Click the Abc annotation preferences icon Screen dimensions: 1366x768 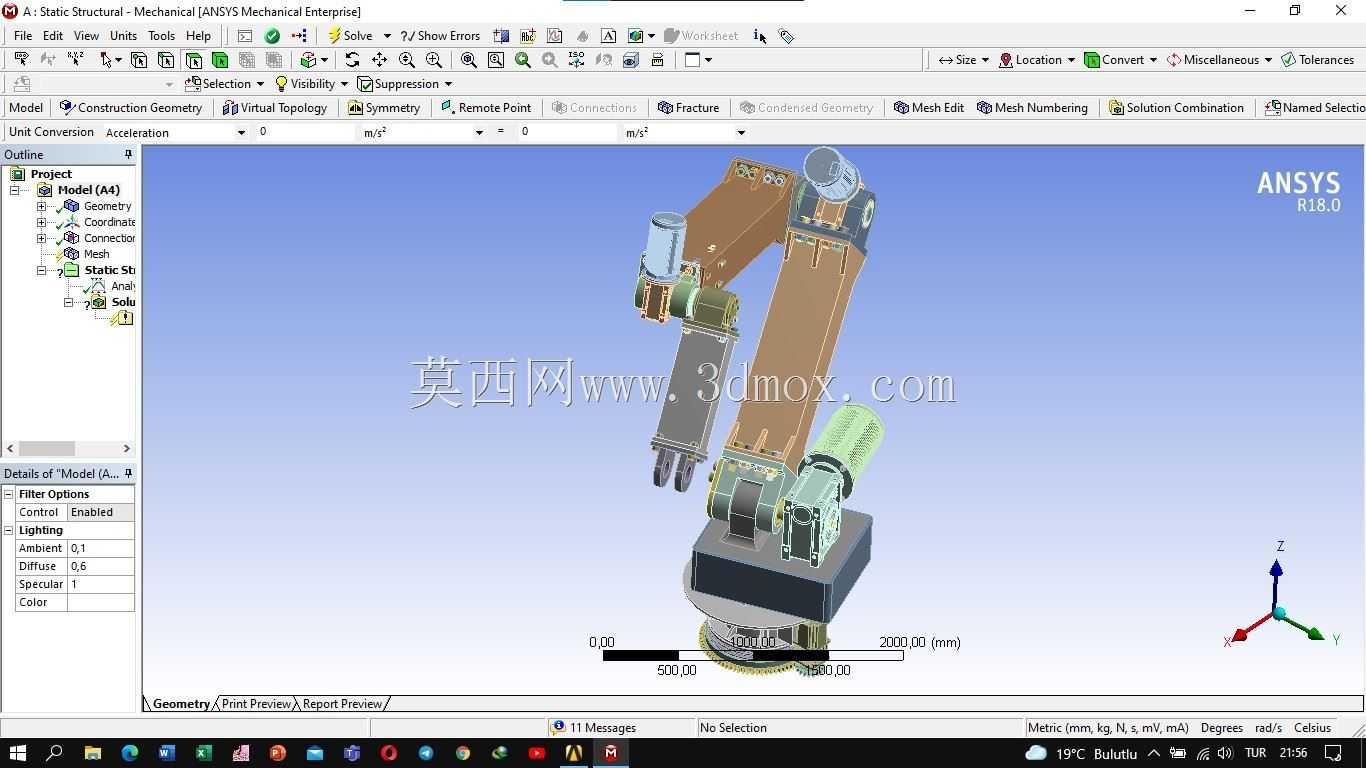coord(528,36)
